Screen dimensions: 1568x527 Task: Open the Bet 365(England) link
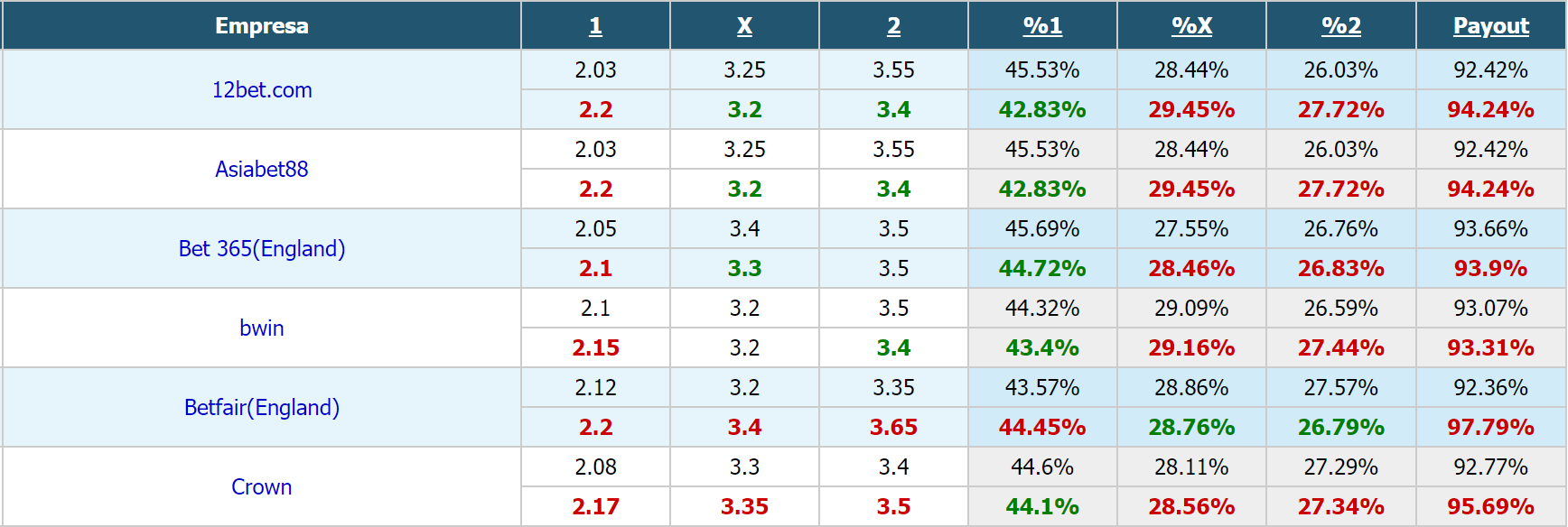coord(262,249)
